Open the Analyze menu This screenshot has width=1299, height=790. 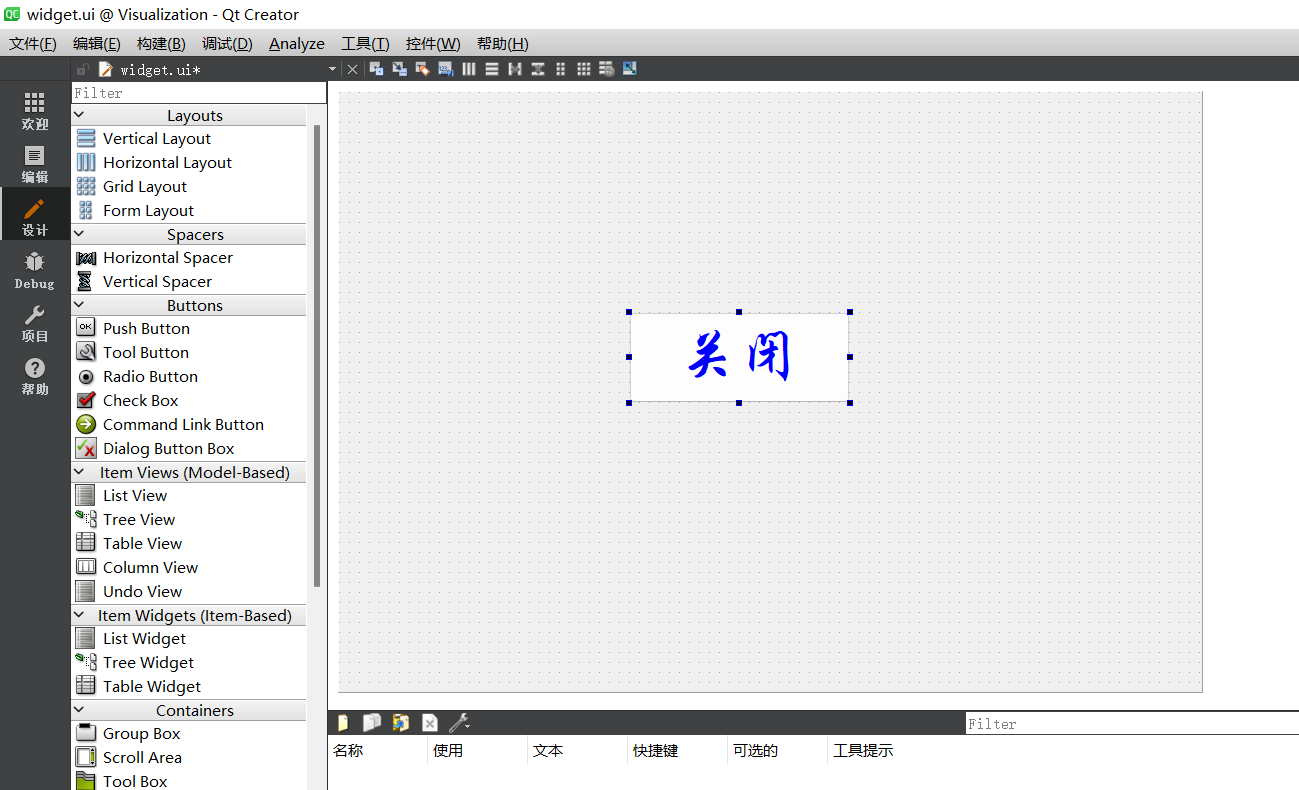tap(297, 44)
